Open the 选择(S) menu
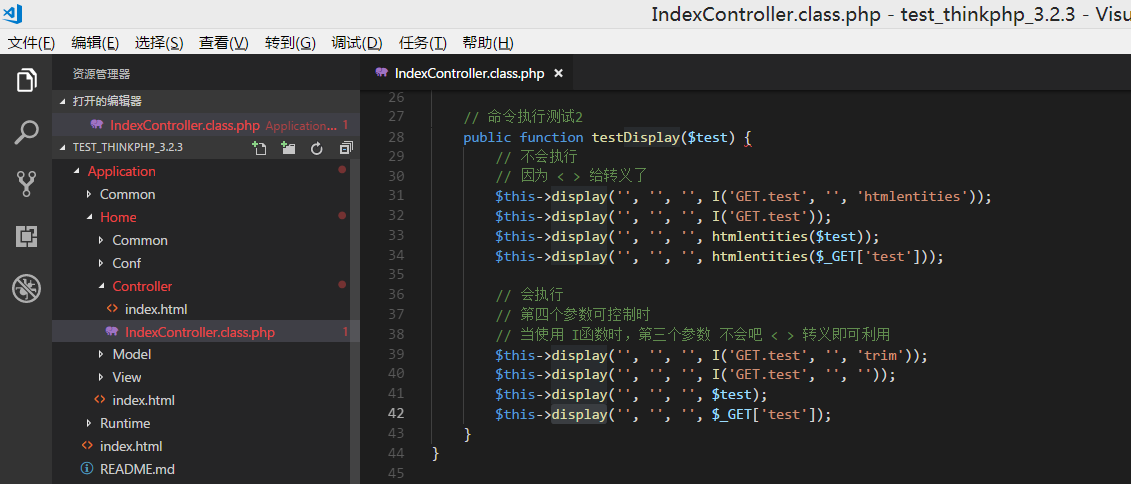 pyautogui.click(x=159, y=43)
